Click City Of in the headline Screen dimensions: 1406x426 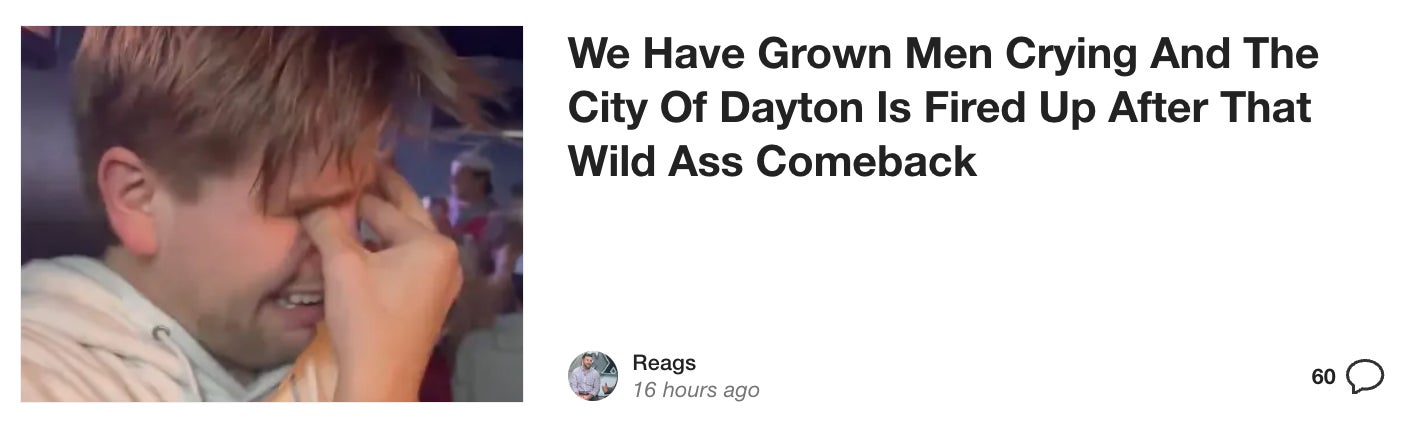[637, 108]
